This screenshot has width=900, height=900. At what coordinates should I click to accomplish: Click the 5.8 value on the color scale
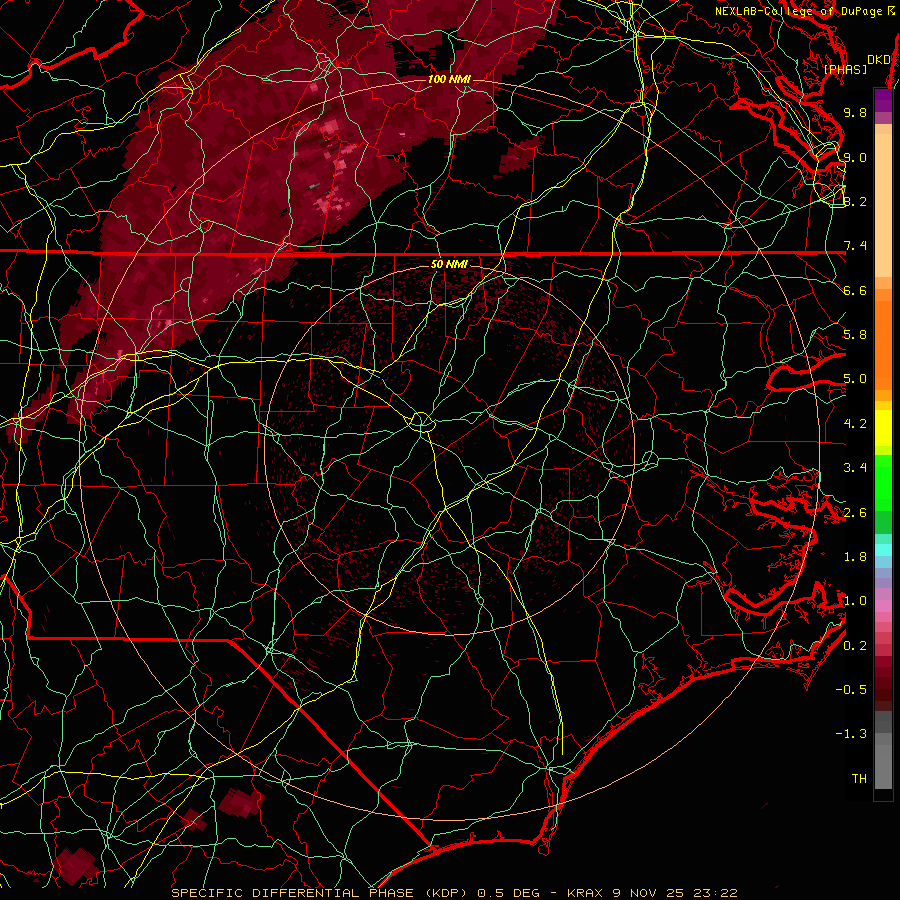(855, 335)
